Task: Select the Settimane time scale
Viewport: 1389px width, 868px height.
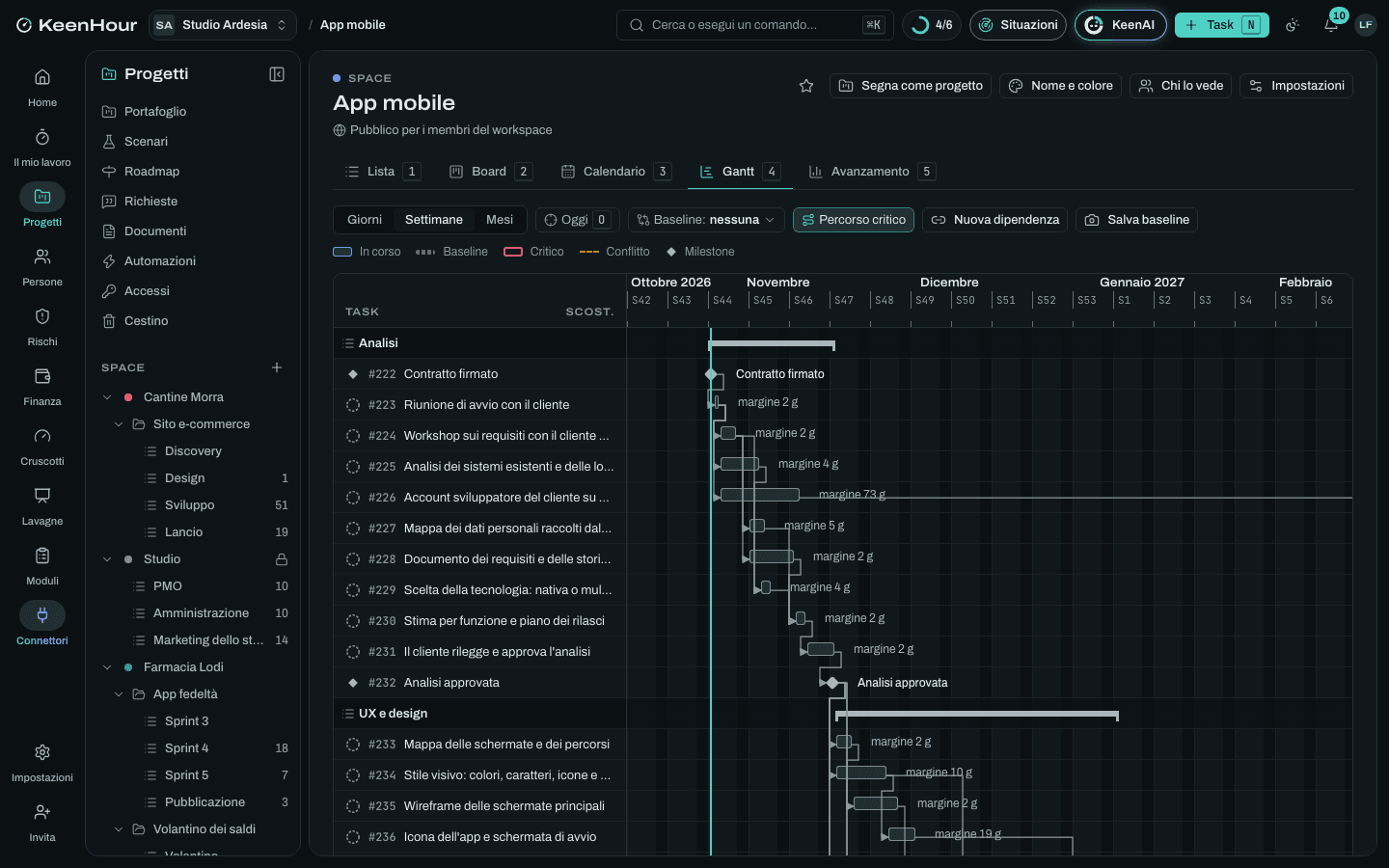Action: [x=434, y=220]
